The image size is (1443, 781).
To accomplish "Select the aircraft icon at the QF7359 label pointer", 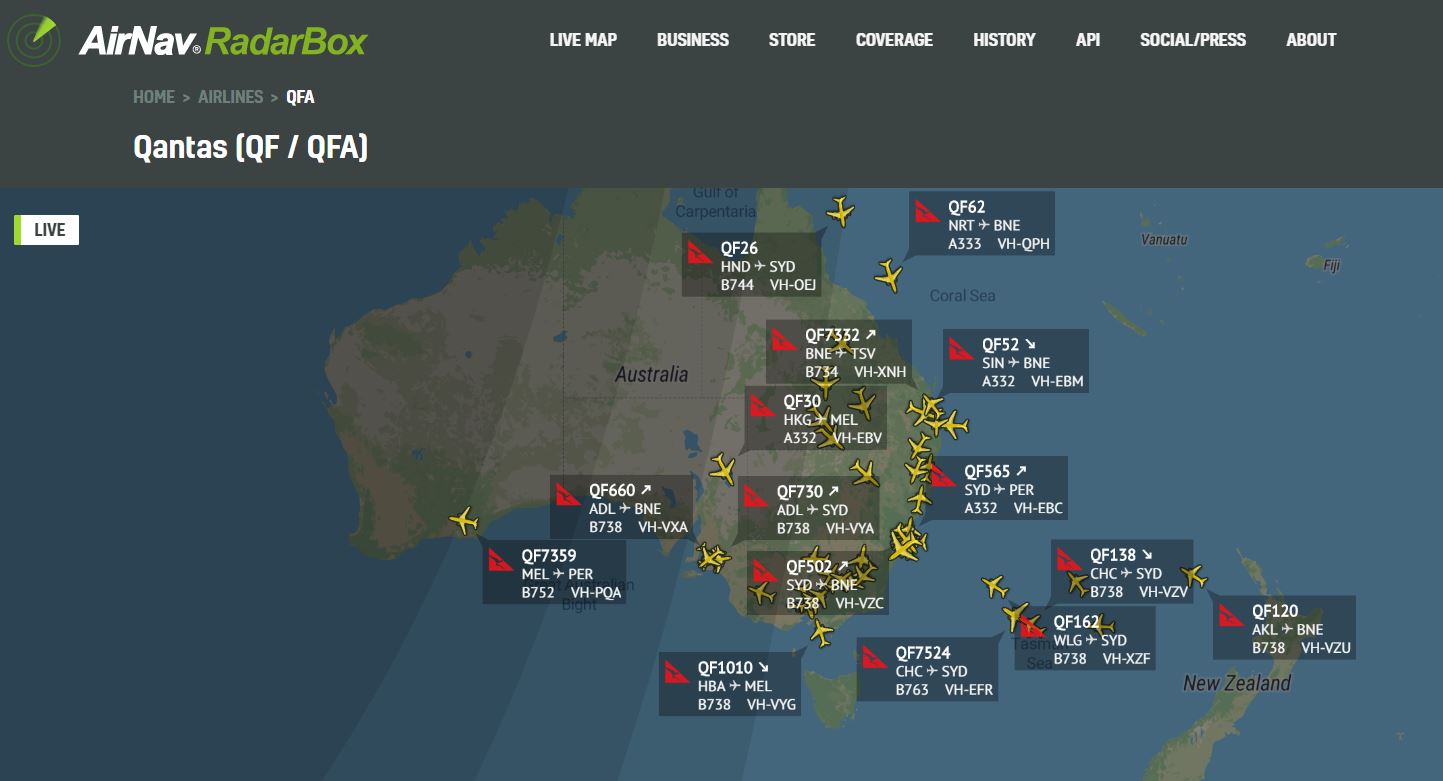I will click(464, 521).
